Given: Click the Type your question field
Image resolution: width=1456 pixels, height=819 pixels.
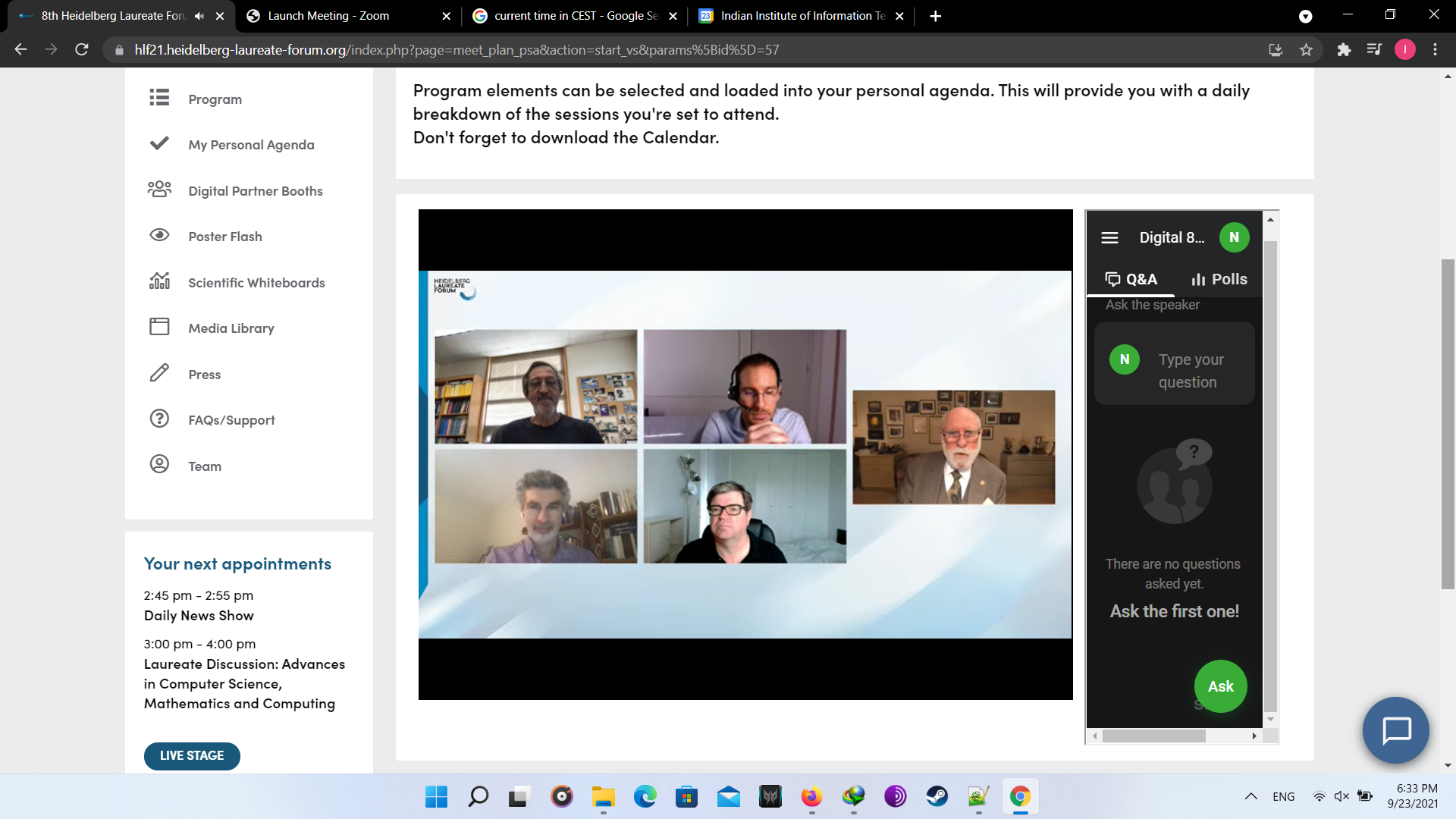Looking at the screenshot, I should tap(1191, 371).
